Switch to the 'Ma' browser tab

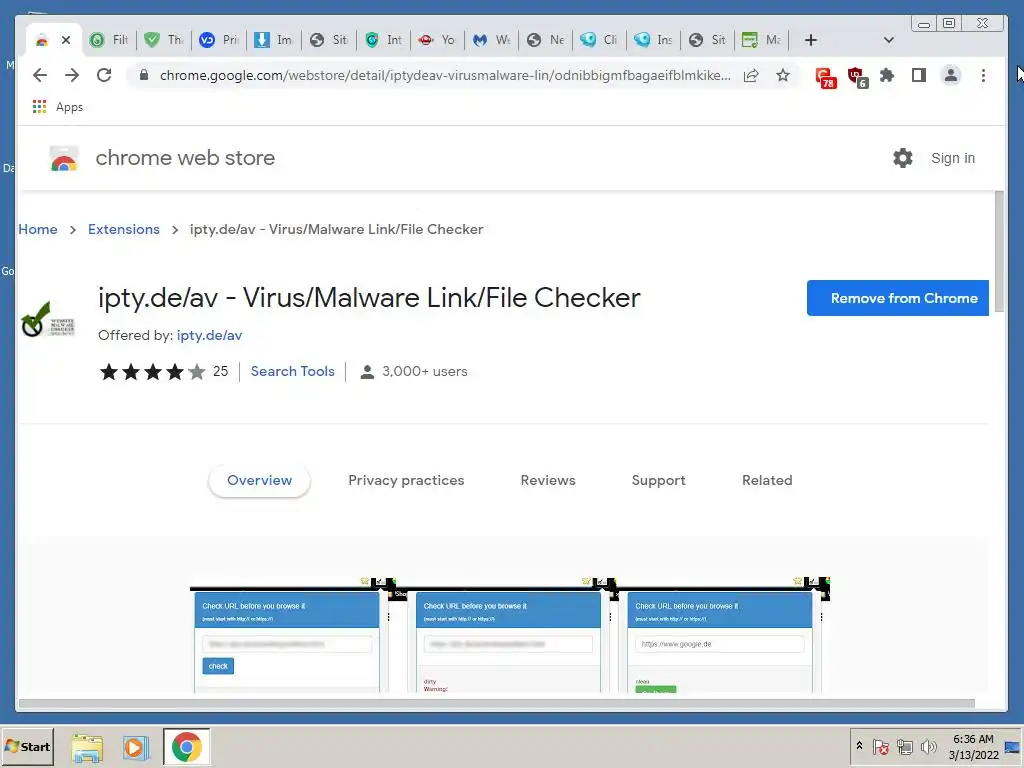click(x=762, y=40)
